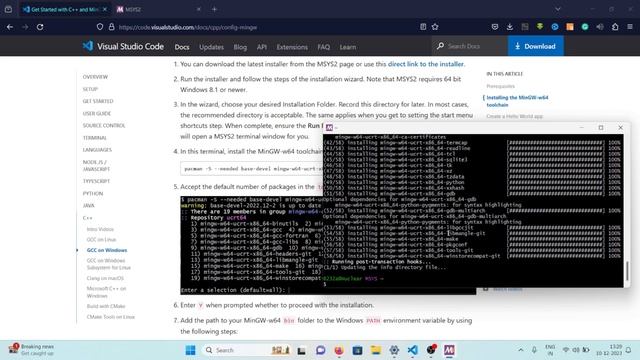Open Node.js / JavaScript sidebar section
The height and width of the screenshot is (360, 640).
(96, 165)
